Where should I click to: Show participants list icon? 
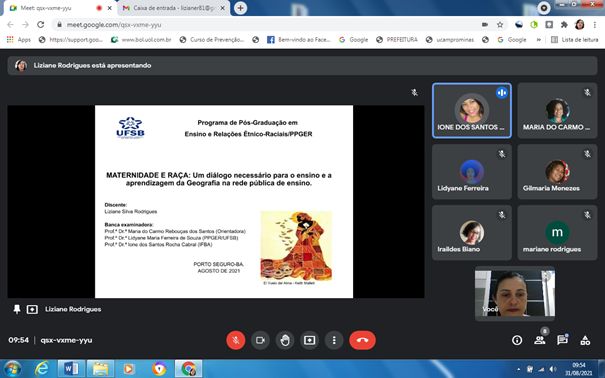pos(540,340)
